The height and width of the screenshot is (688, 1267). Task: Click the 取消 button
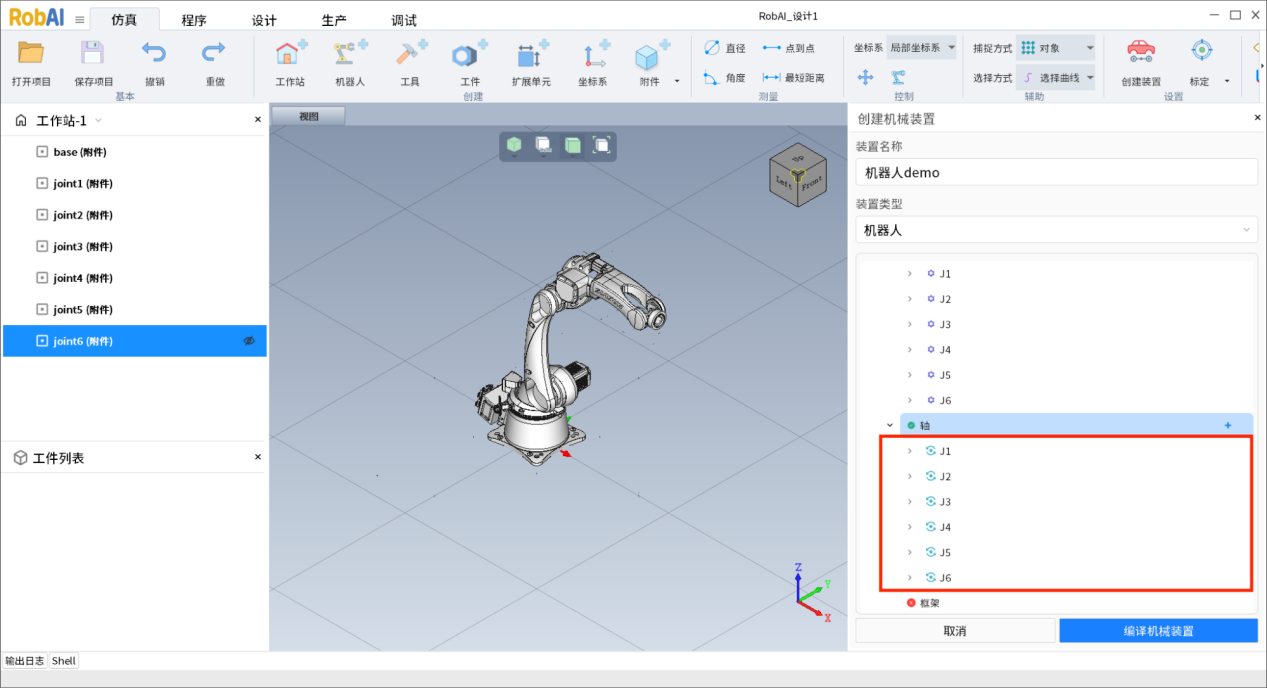(x=955, y=631)
